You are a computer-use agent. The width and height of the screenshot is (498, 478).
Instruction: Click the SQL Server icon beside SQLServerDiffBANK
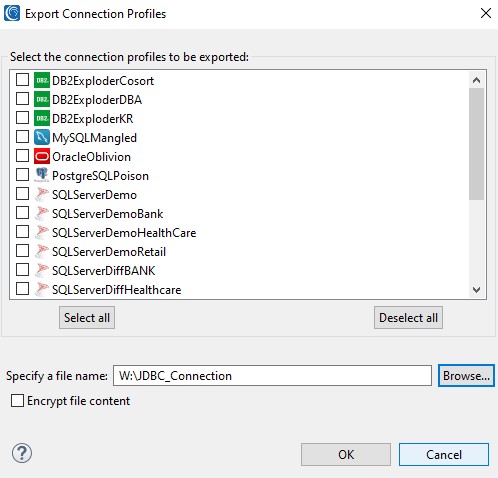(x=42, y=270)
